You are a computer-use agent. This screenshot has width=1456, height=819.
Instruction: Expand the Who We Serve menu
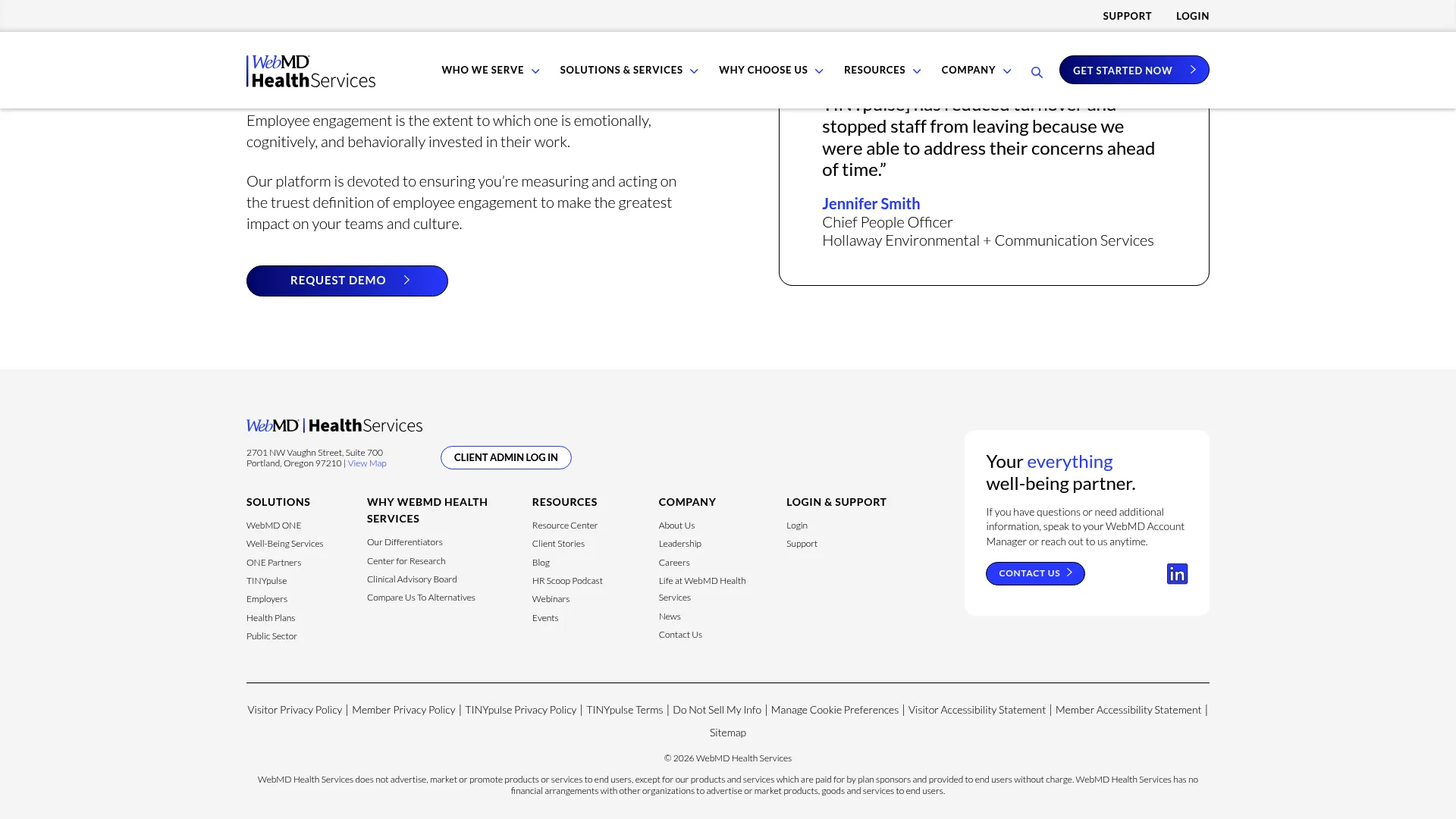[490, 70]
